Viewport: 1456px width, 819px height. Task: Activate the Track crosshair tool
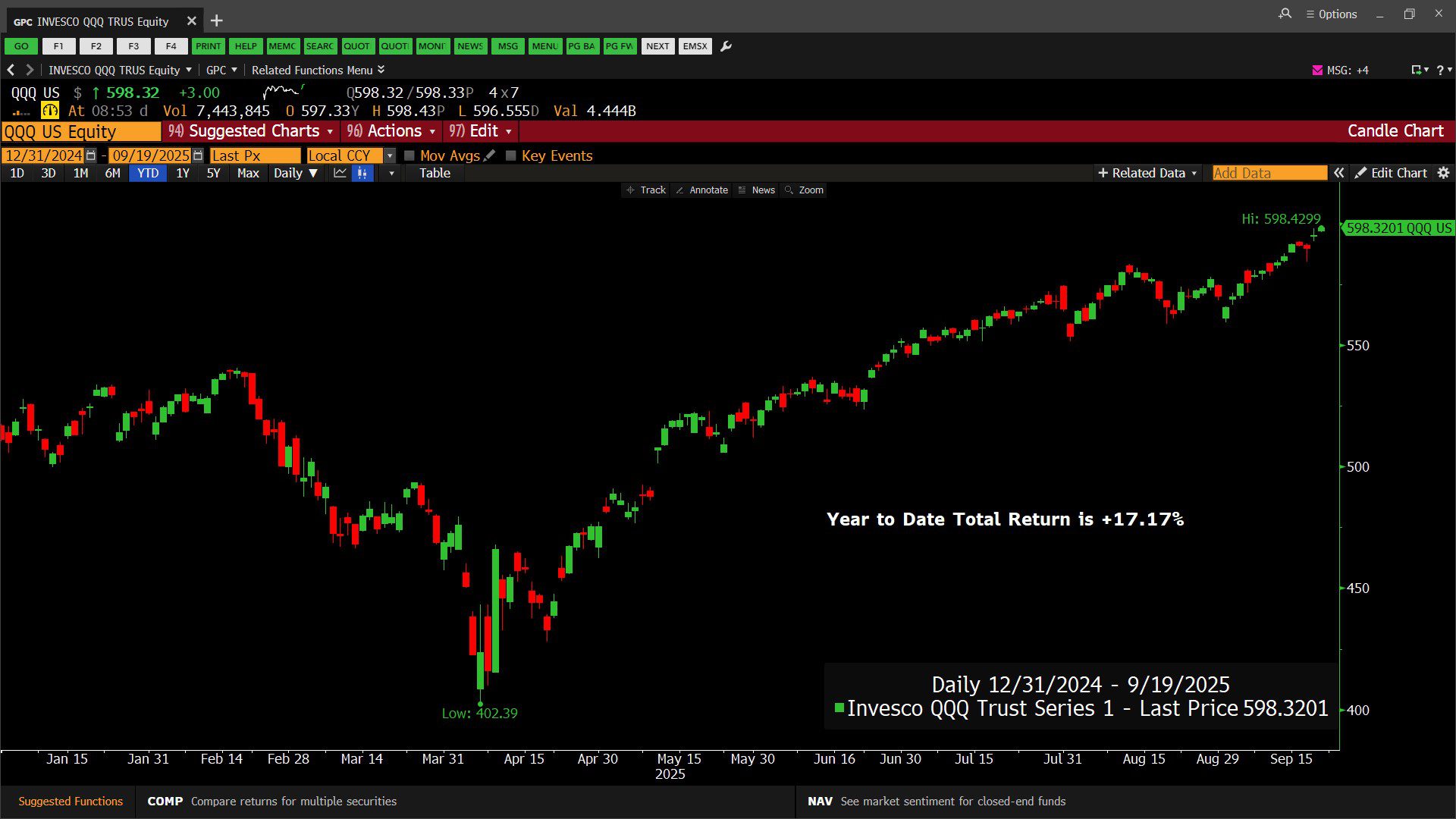point(646,190)
